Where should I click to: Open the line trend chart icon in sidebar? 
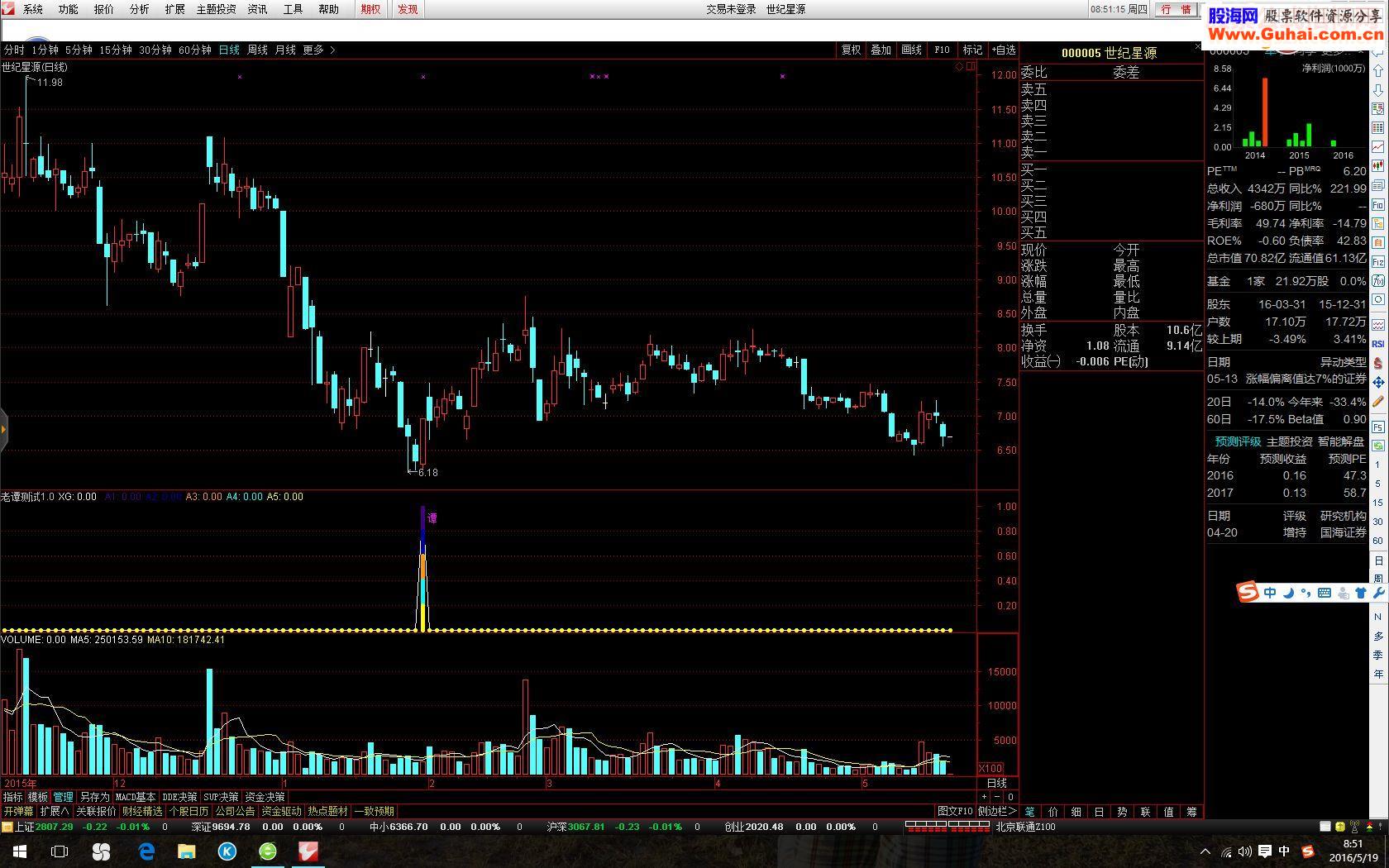1377,147
